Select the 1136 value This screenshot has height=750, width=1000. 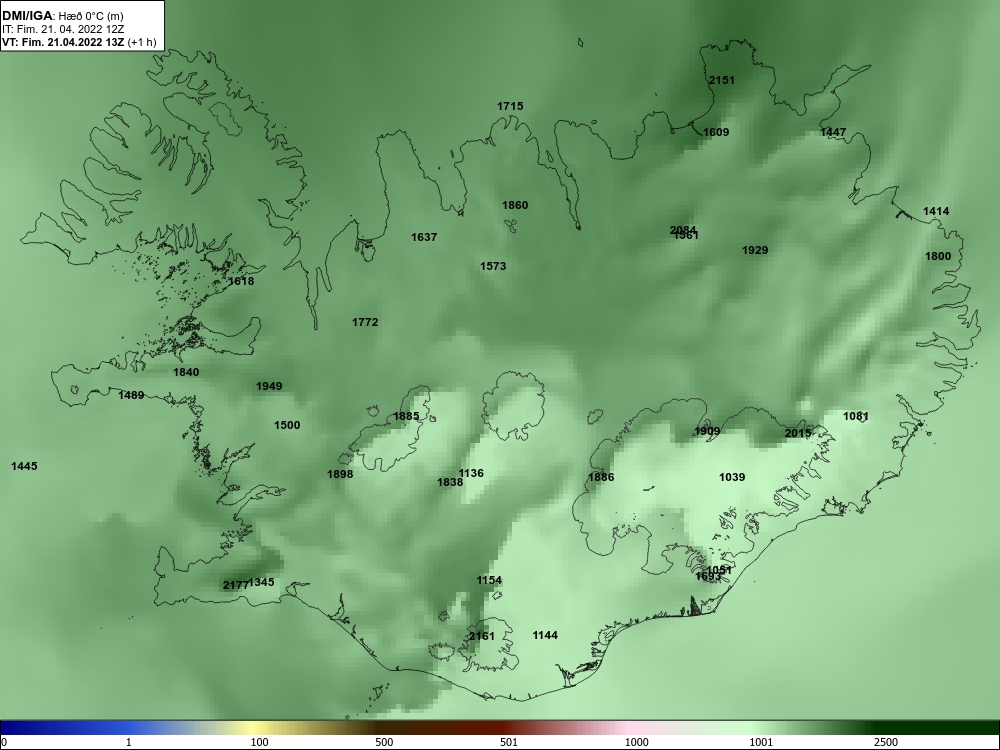click(x=472, y=473)
